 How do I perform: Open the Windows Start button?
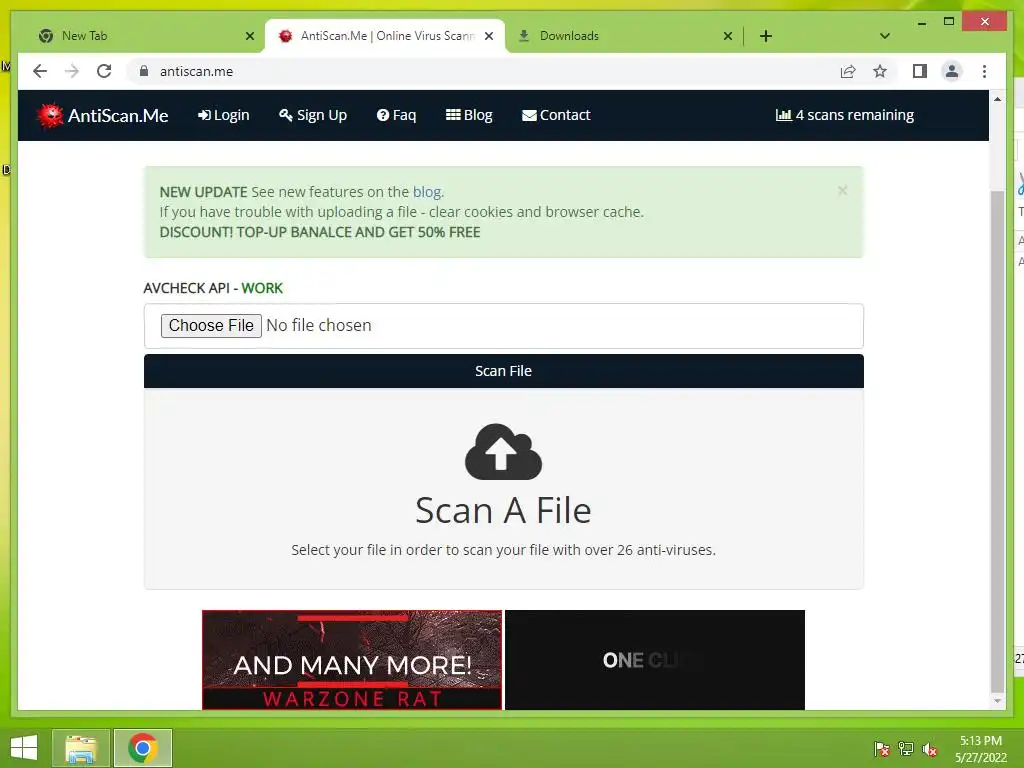point(24,748)
